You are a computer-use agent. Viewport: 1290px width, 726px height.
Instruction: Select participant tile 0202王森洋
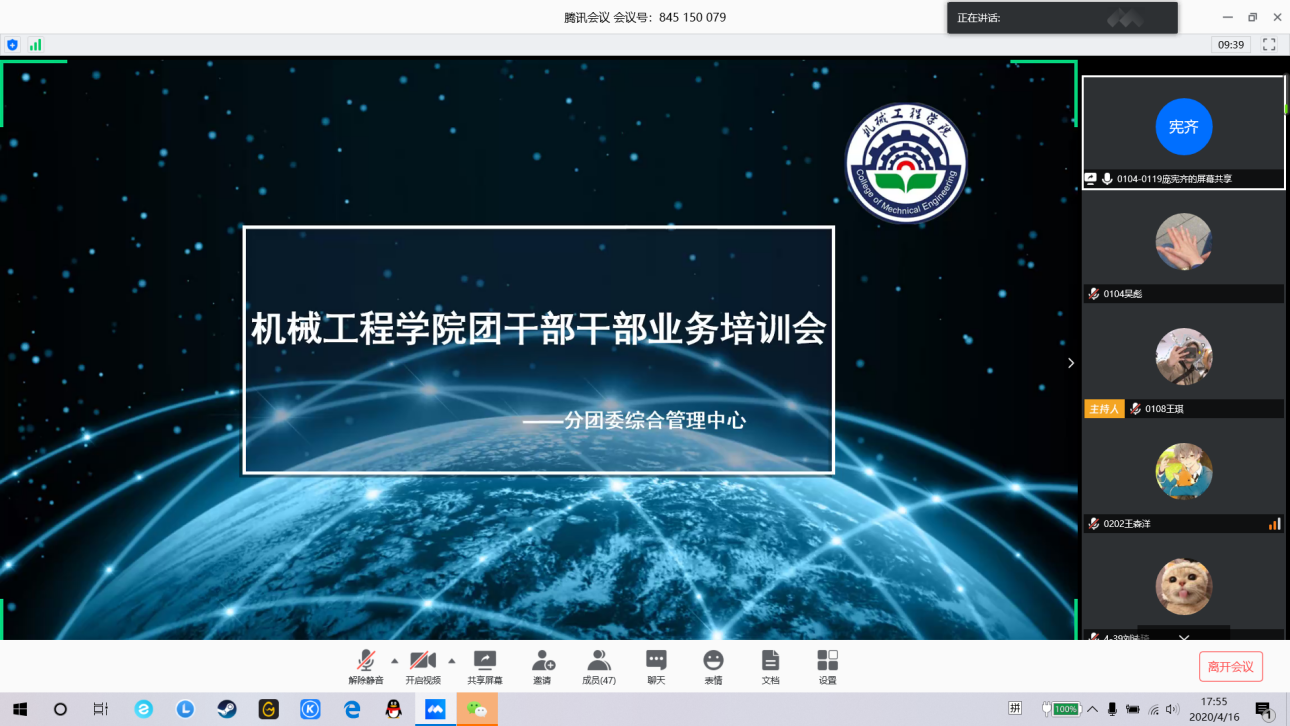pyautogui.click(x=1184, y=478)
